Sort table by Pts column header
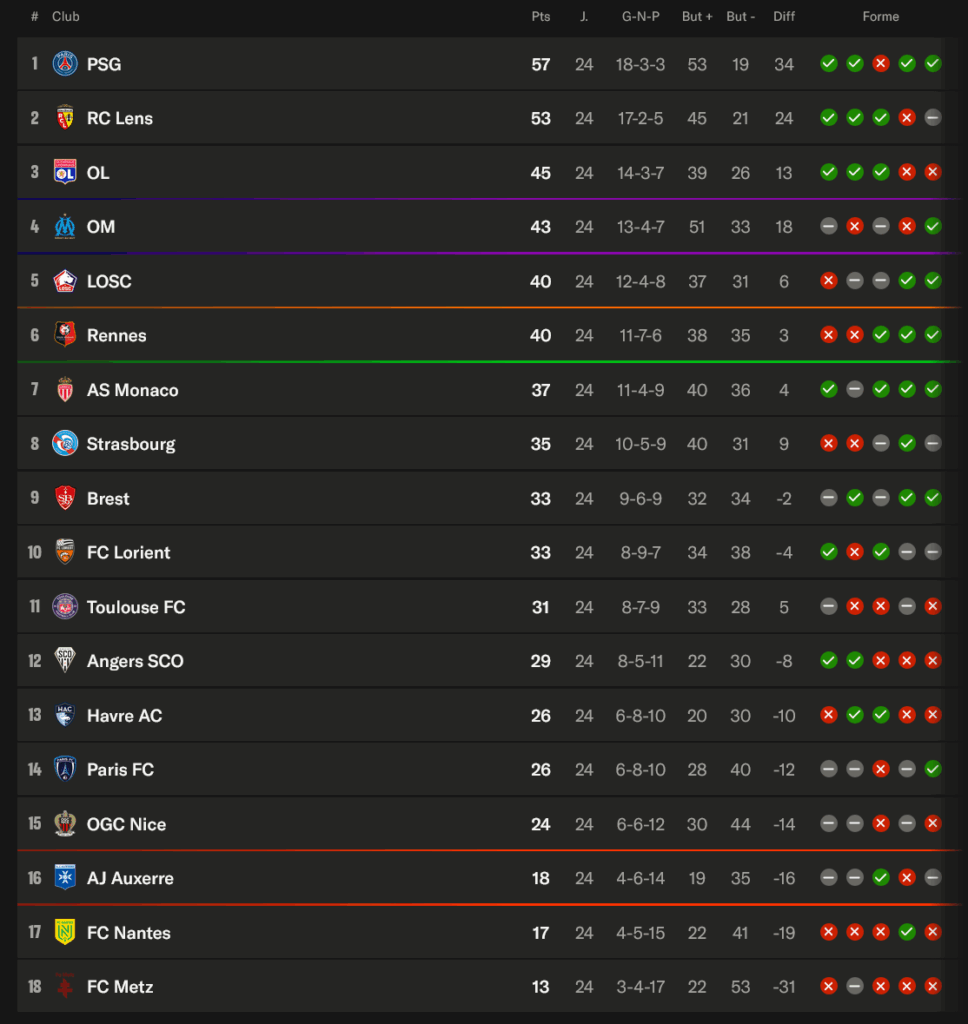968x1024 pixels. [541, 17]
